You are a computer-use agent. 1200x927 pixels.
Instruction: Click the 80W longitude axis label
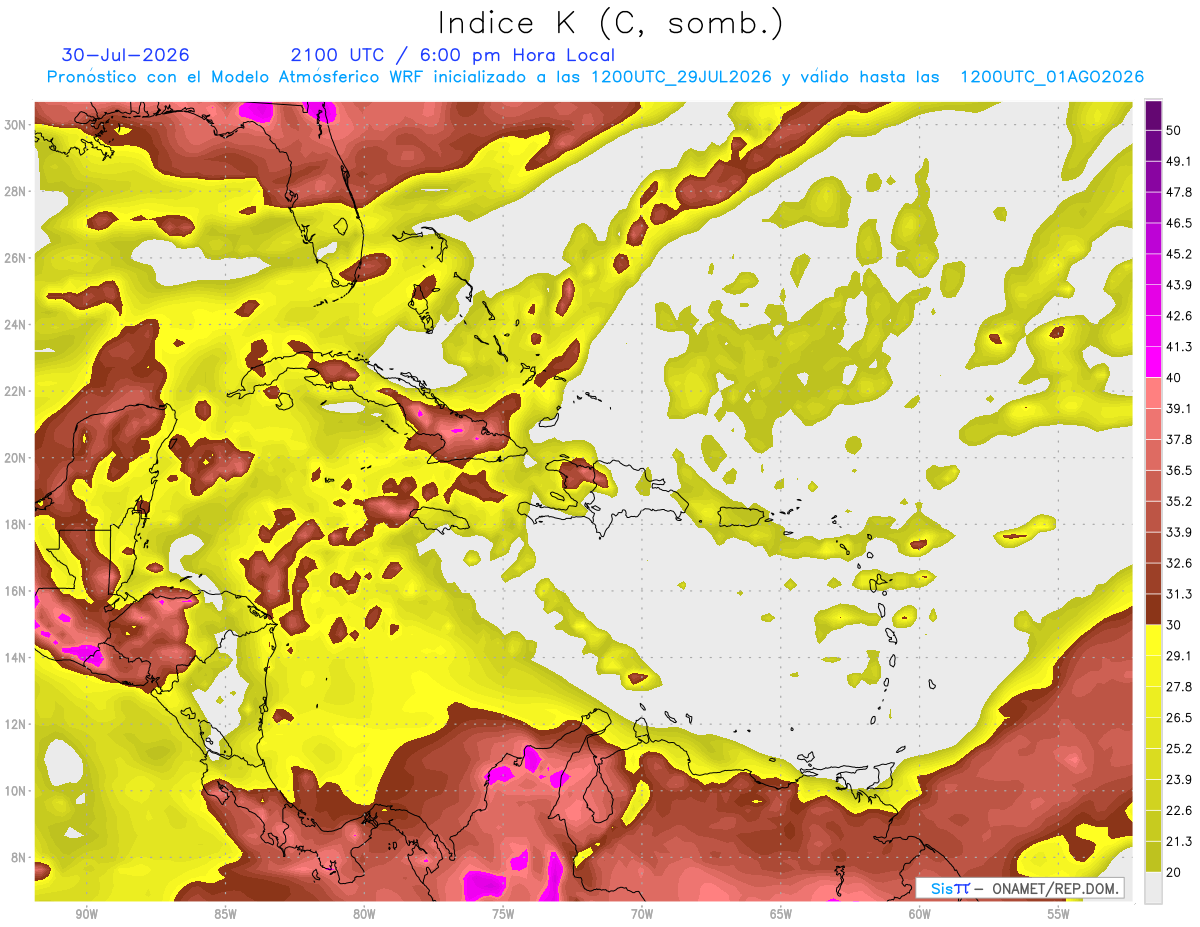(x=364, y=914)
